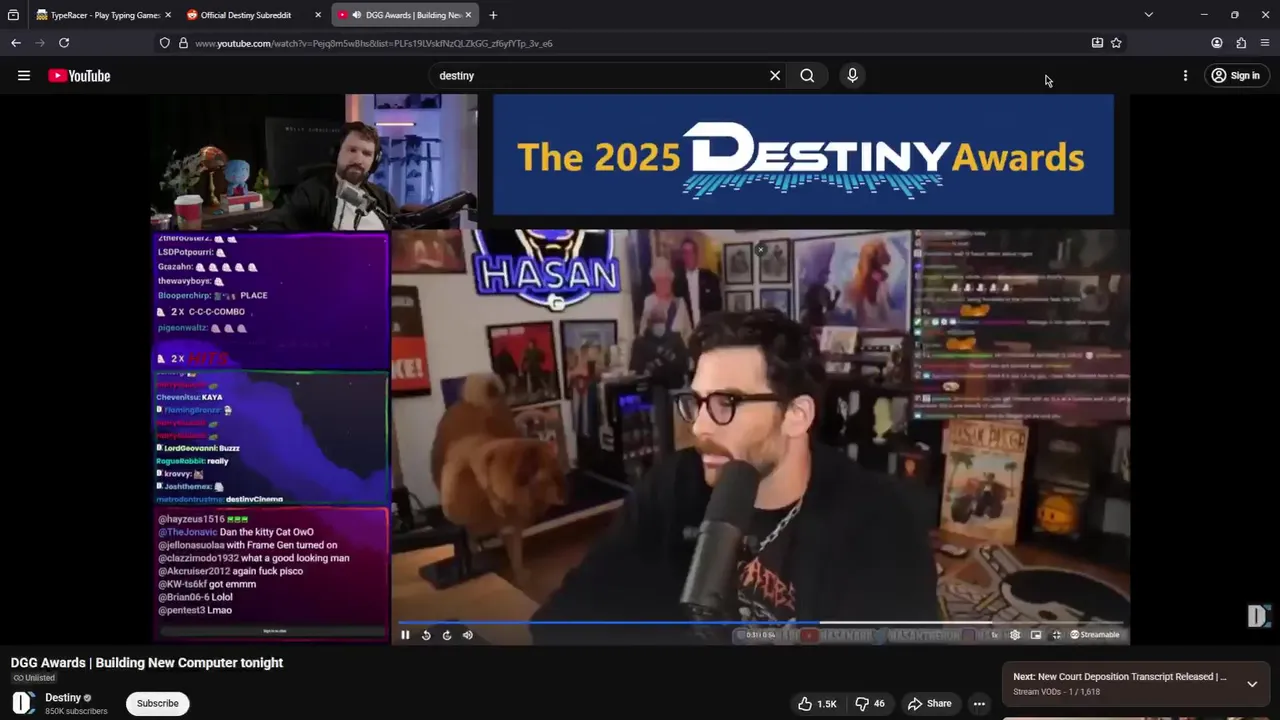1280x720 pixels.
Task: Open the YouTube guide hamburger menu
Action: 24,76
